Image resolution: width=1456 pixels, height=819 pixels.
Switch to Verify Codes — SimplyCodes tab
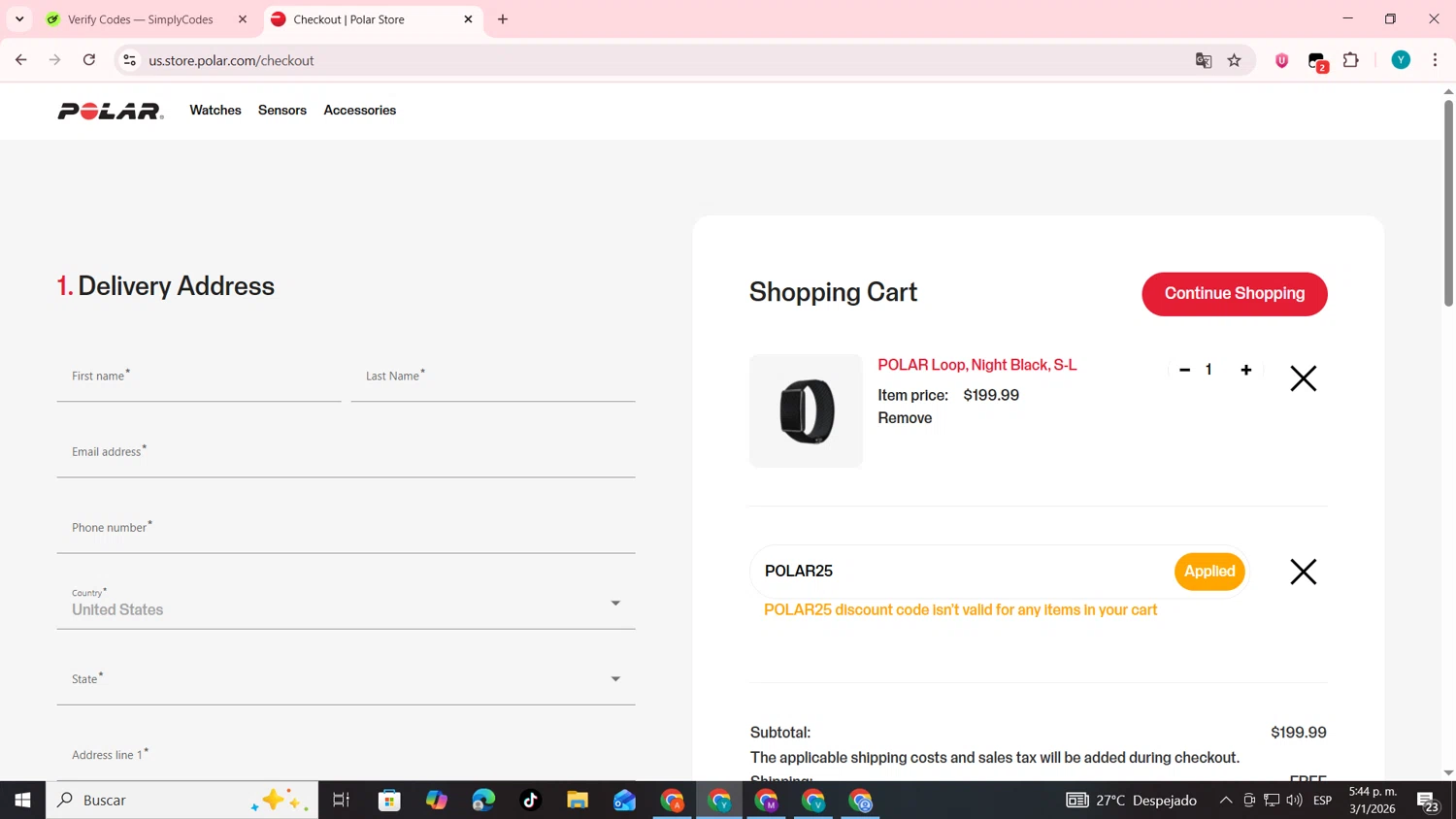(141, 19)
